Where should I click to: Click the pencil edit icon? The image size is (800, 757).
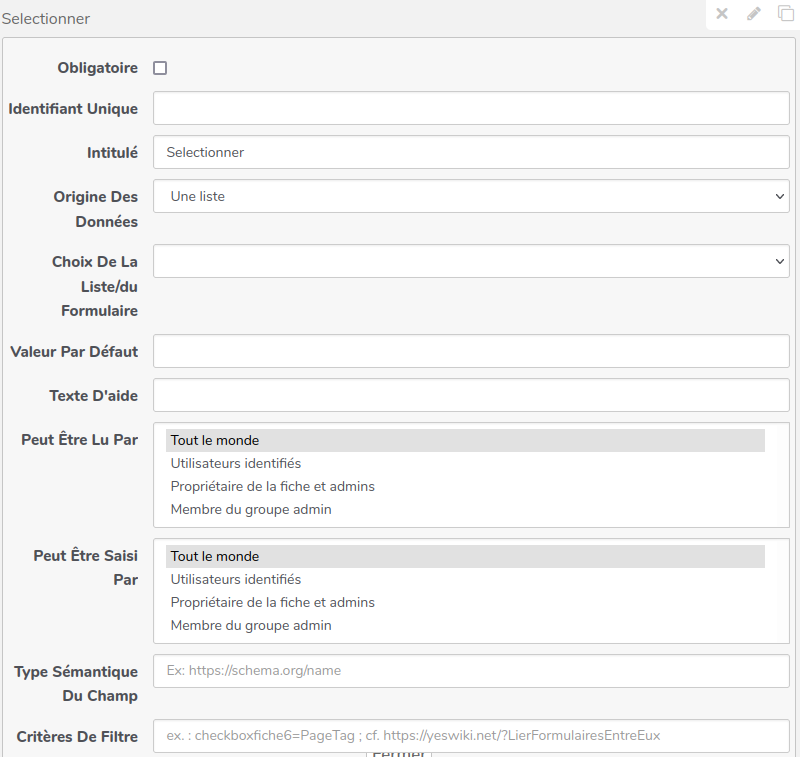pyautogui.click(x=754, y=14)
